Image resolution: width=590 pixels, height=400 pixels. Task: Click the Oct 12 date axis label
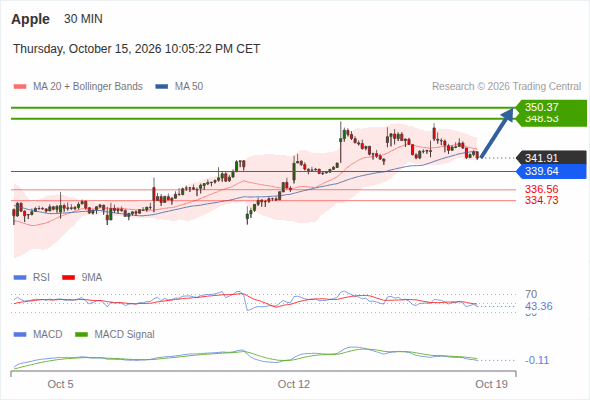[294, 384]
